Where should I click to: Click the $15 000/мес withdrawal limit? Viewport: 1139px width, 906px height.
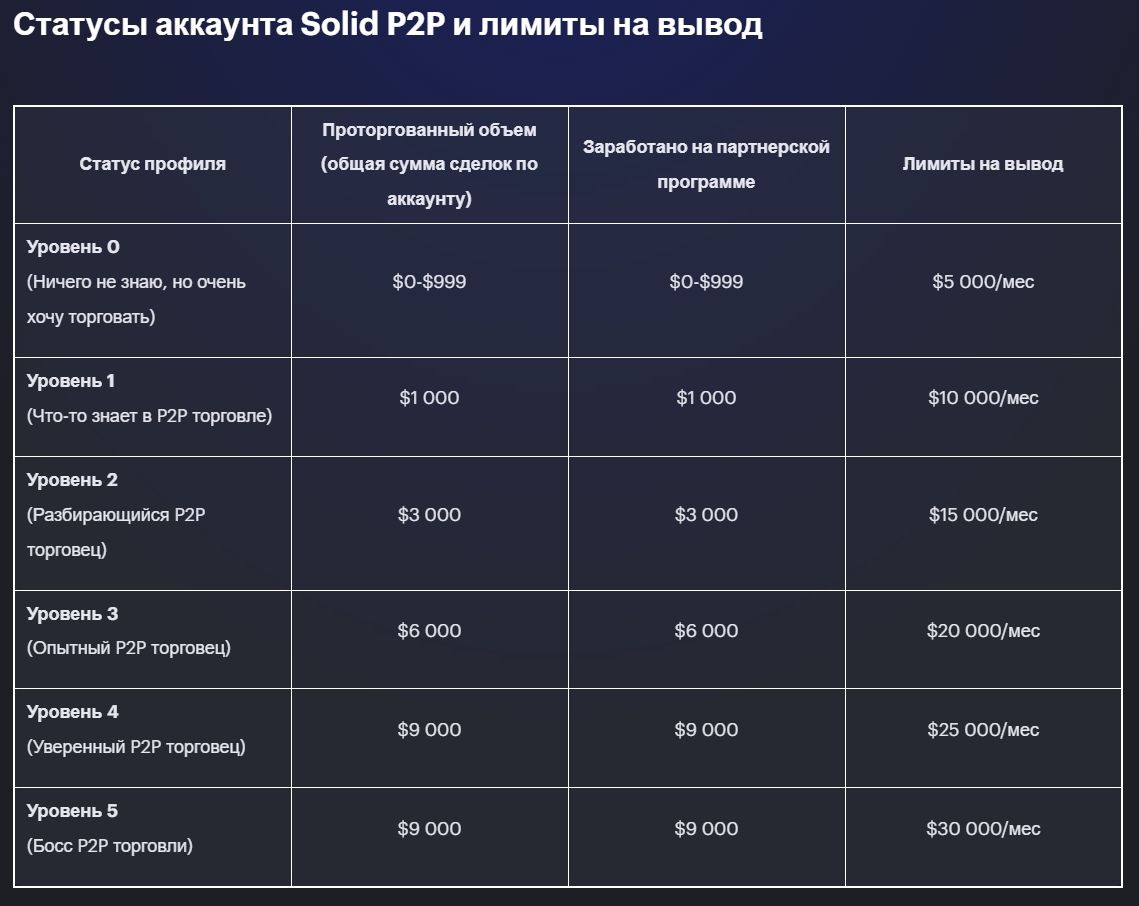[984, 514]
